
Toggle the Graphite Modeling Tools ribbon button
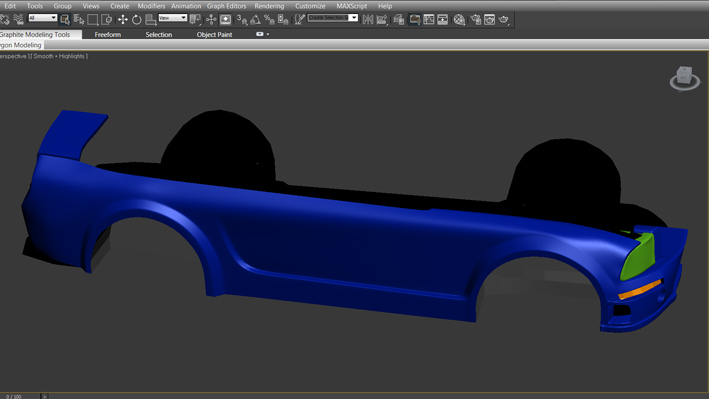pyautogui.click(x=415, y=19)
